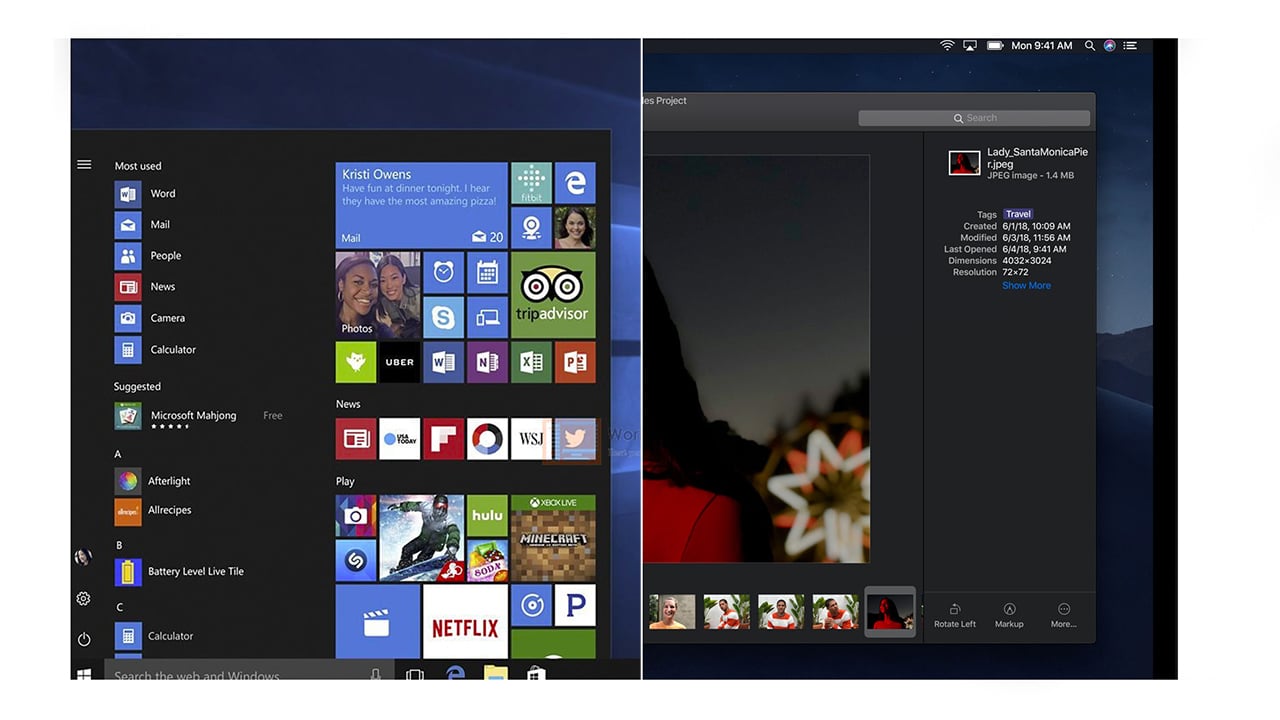Open the Uber tile
The image size is (1280, 720).
tap(399, 362)
